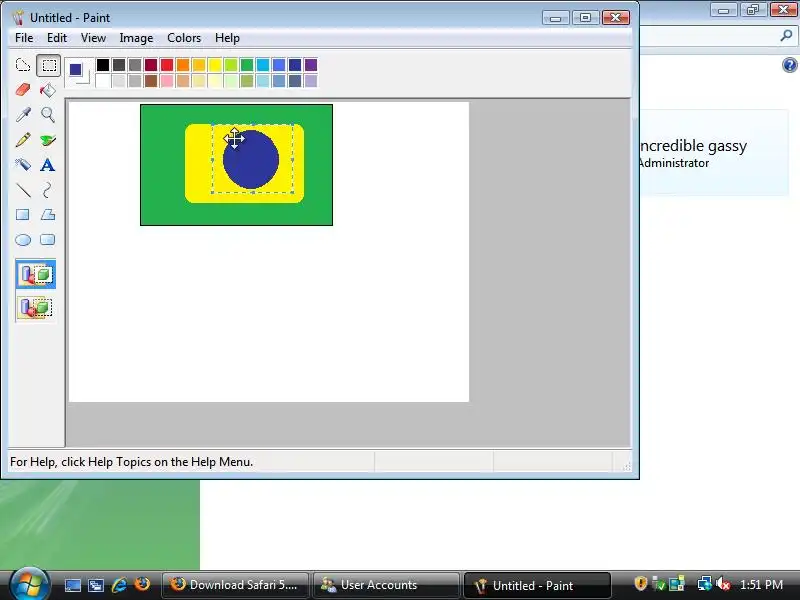Screen dimensions: 800x600
Task: Open the Help menu in Paint
Action: click(x=227, y=38)
